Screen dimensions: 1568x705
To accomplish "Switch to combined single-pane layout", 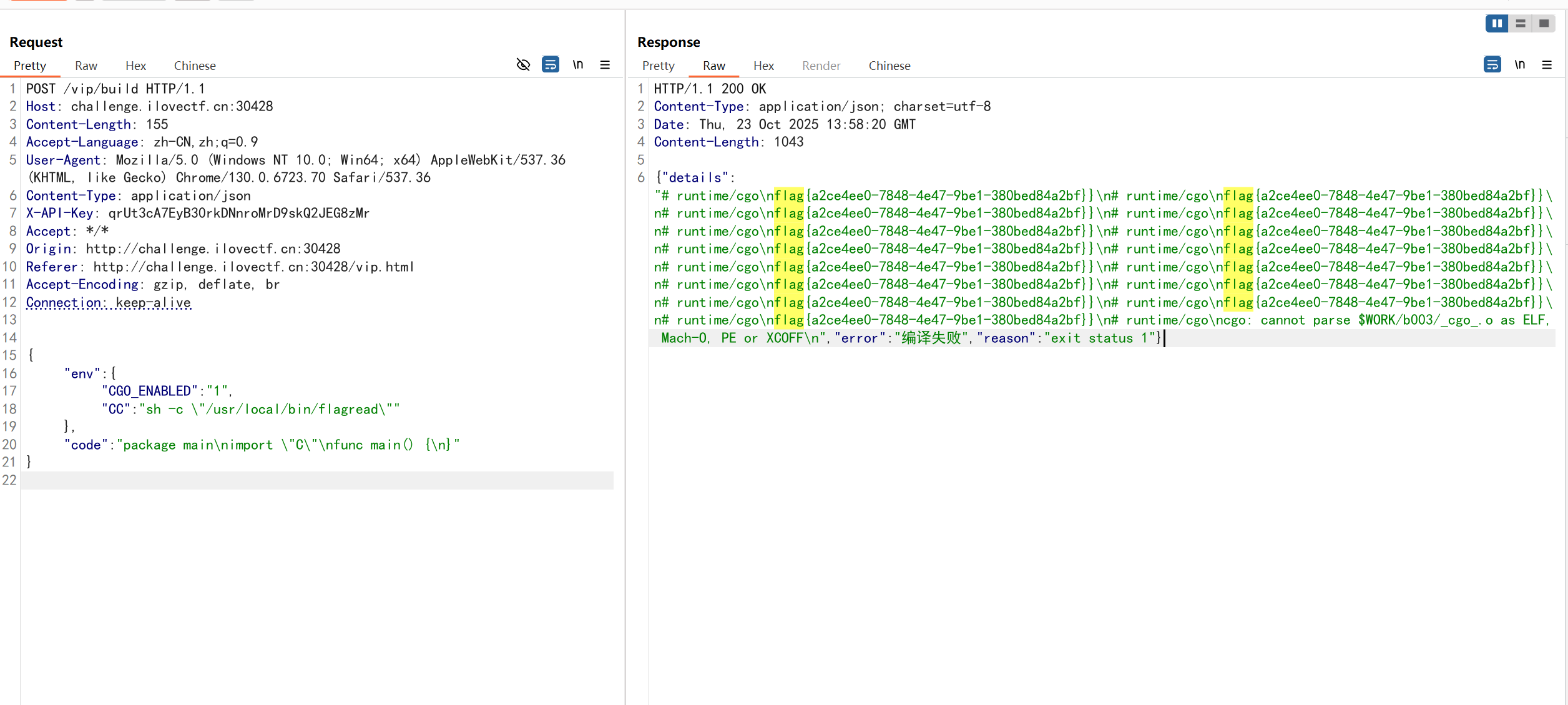I will (1544, 23).
